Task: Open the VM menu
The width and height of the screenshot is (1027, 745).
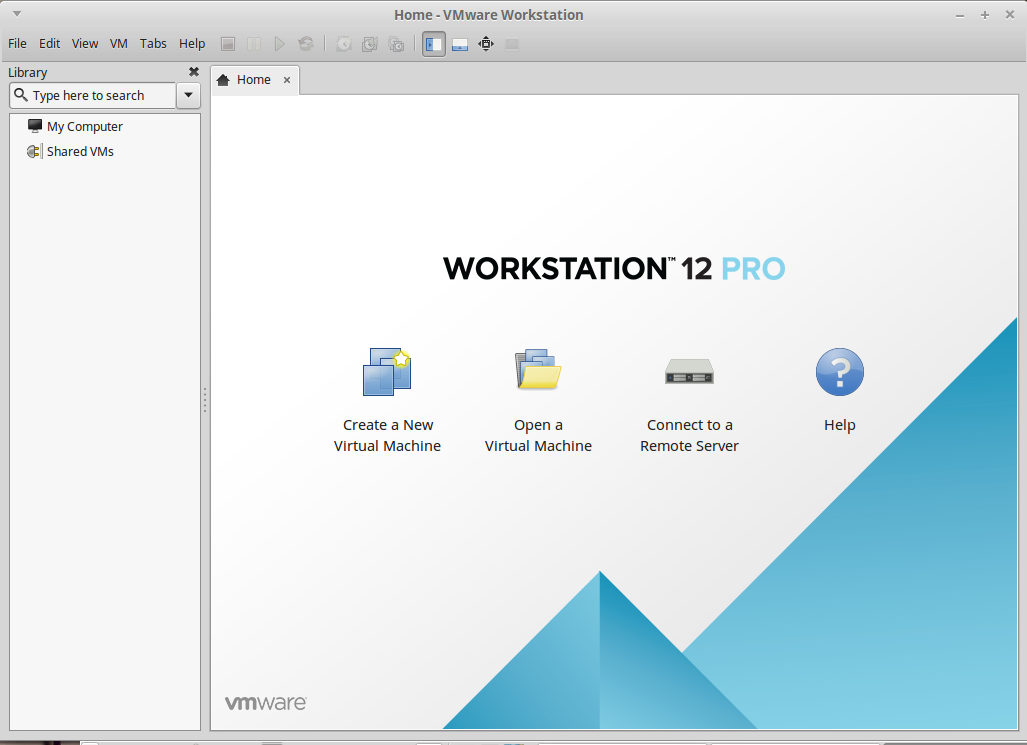Action: click(119, 43)
